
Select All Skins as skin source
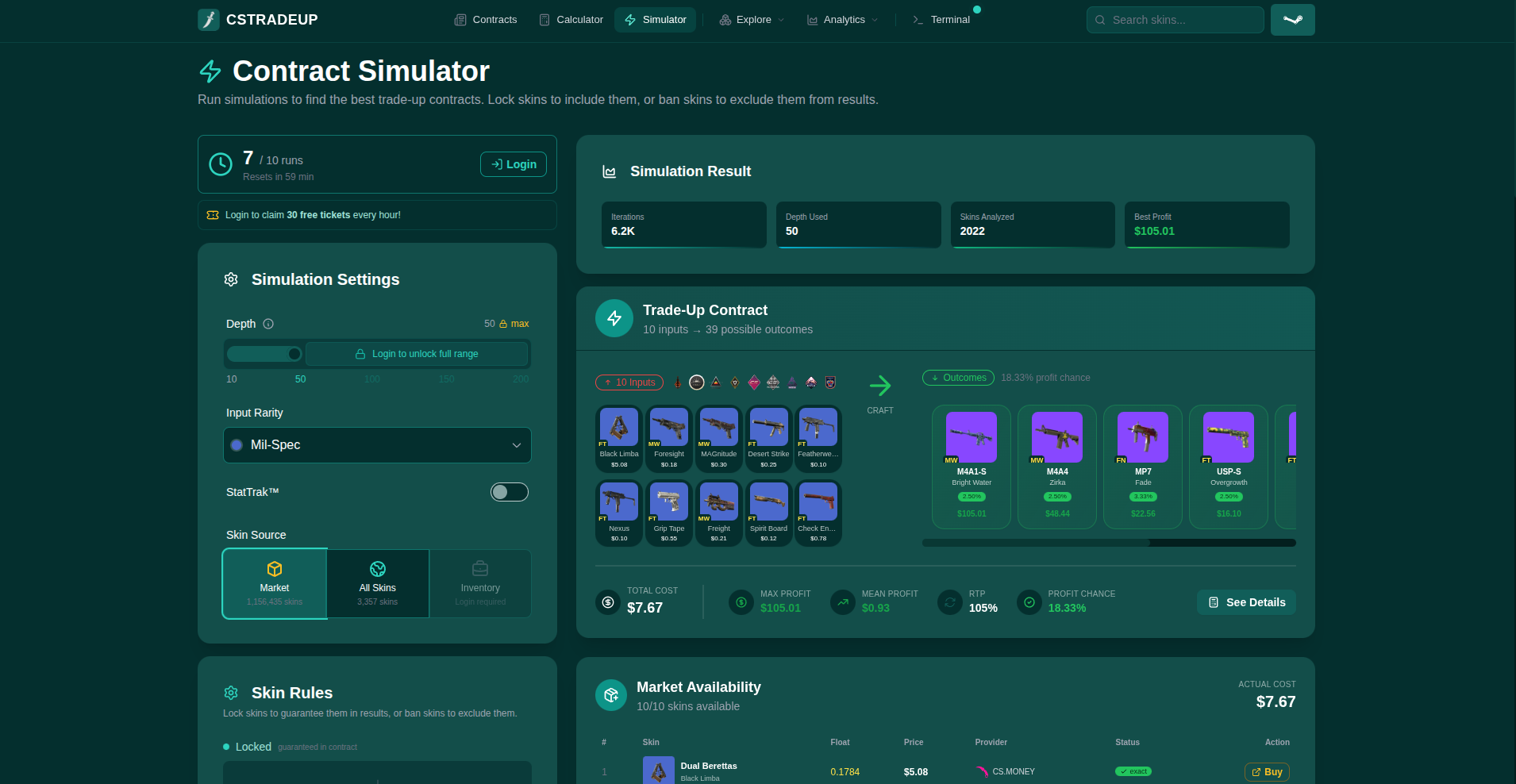378,583
